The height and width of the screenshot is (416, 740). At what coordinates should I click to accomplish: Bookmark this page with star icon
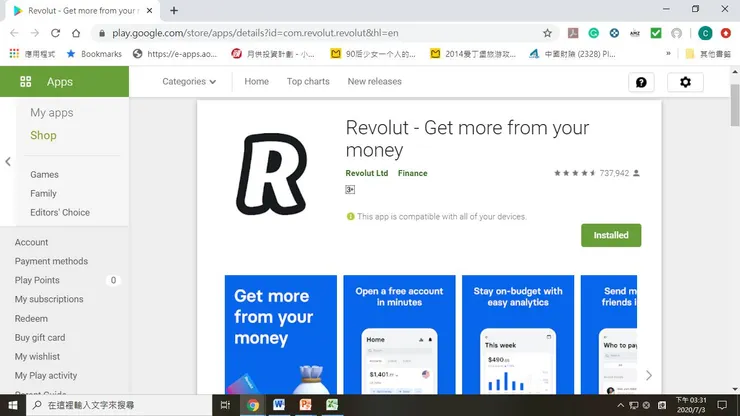tap(547, 33)
